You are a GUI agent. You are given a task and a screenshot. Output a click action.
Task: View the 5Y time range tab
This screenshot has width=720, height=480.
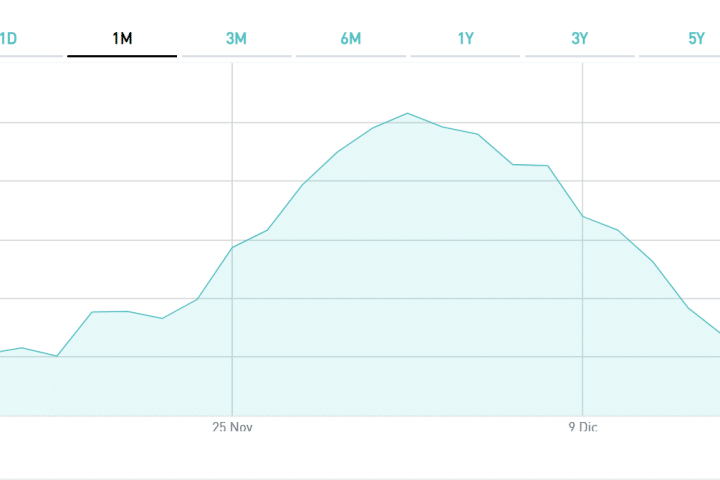click(x=696, y=39)
